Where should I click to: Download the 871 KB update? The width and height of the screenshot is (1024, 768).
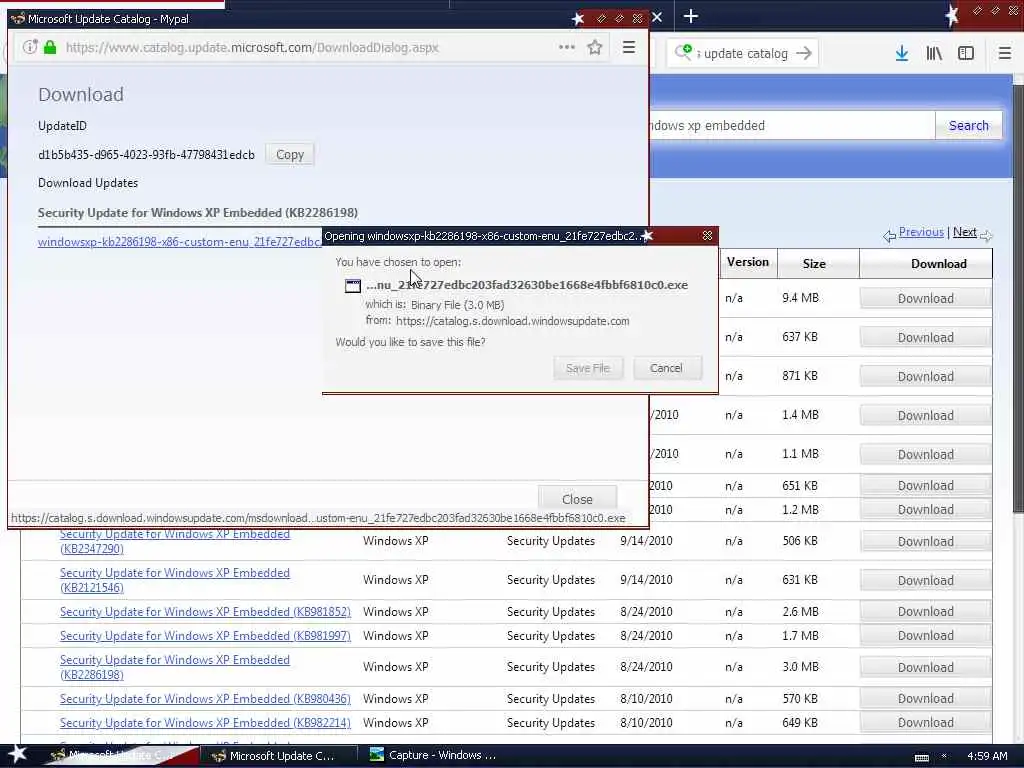coord(925,377)
